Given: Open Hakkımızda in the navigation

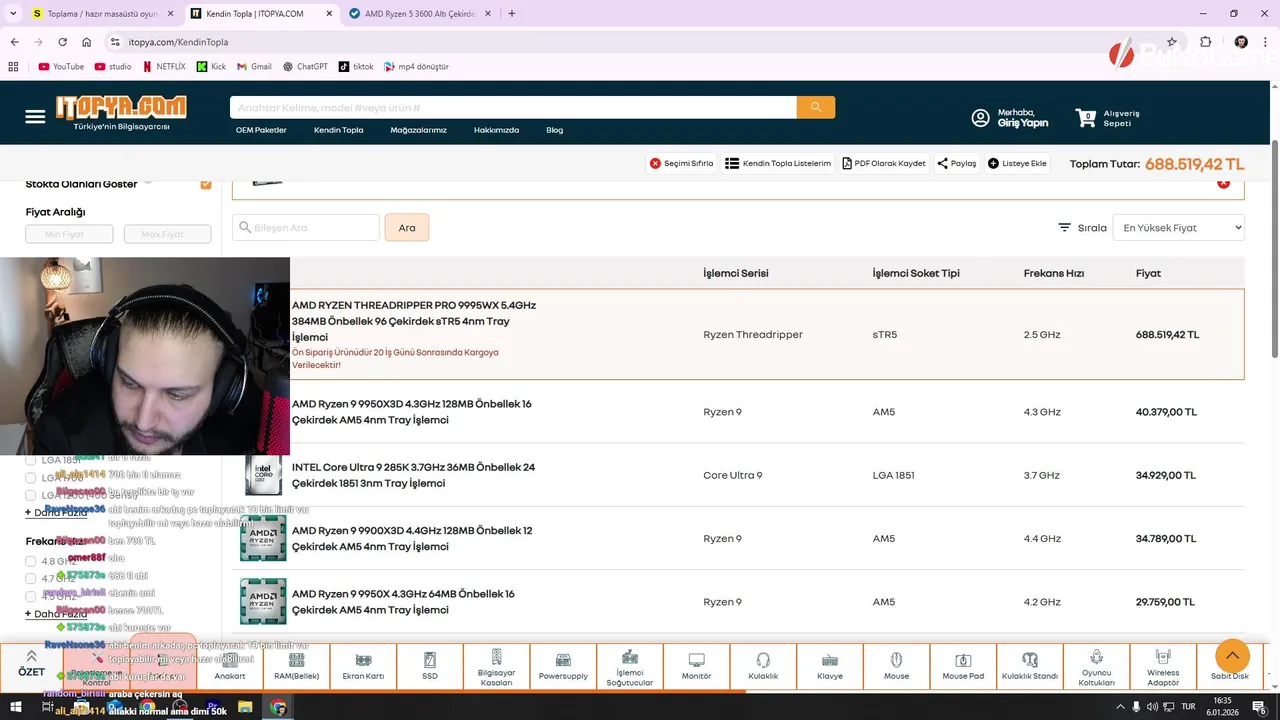Looking at the screenshot, I should pos(496,130).
